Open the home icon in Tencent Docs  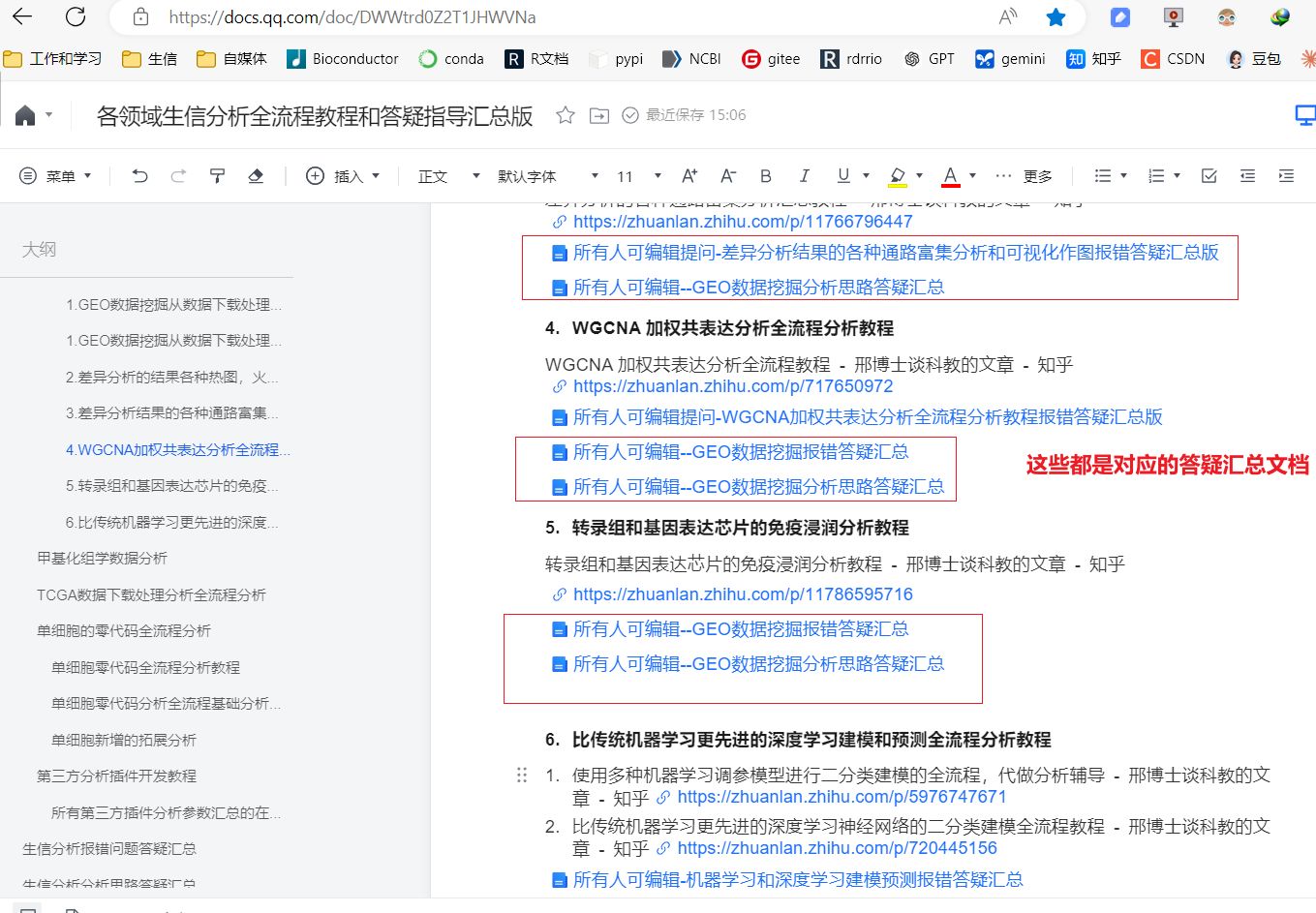[25, 115]
